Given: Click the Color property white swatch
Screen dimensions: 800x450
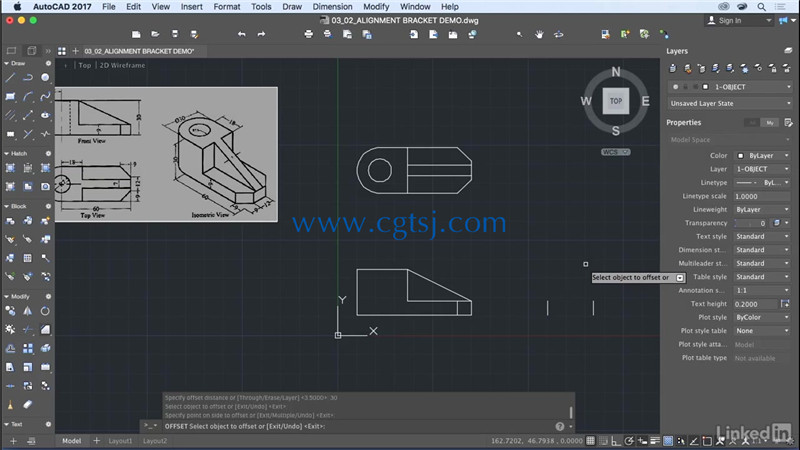Looking at the screenshot, I should click(x=740, y=156).
